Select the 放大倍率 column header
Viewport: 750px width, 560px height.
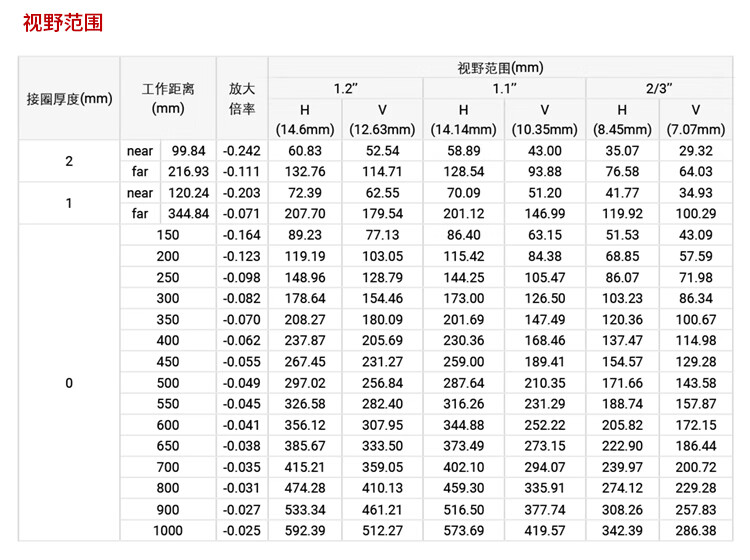(242, 98)
